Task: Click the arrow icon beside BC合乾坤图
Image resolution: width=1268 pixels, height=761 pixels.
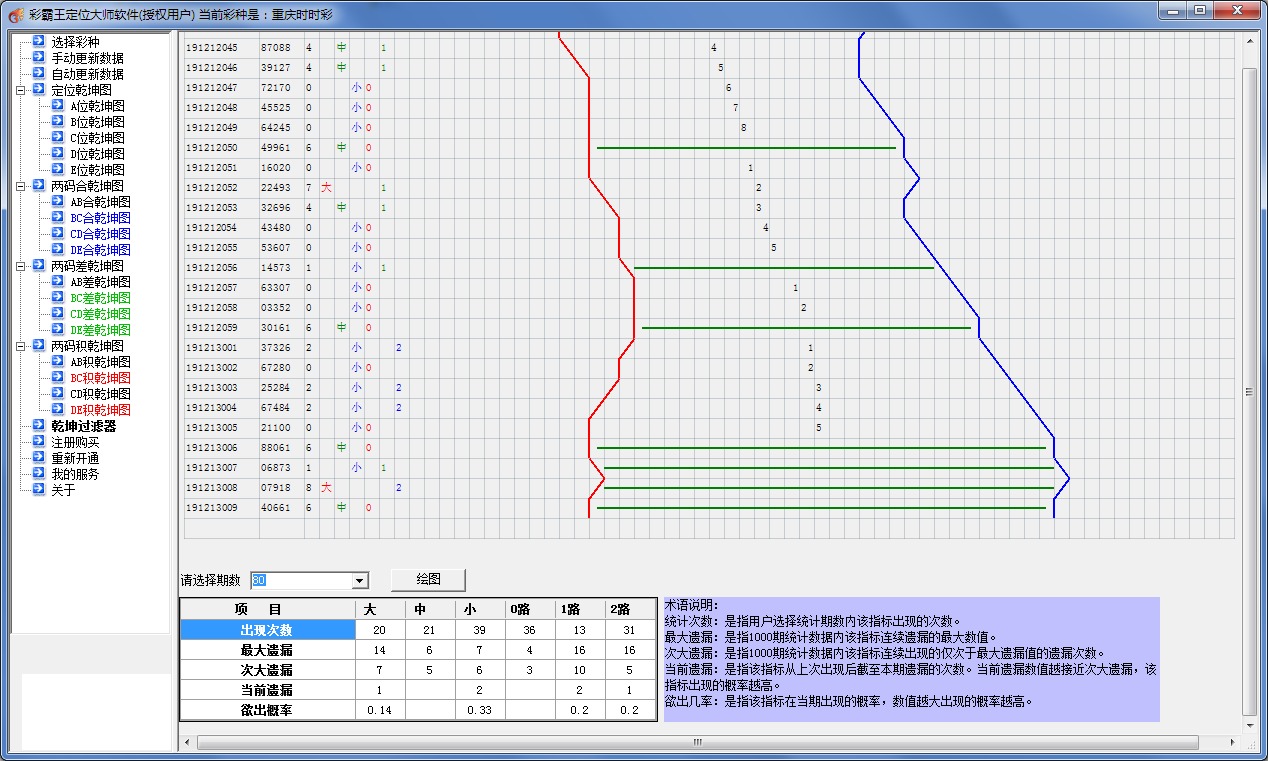Action: (x=58, y=218)
